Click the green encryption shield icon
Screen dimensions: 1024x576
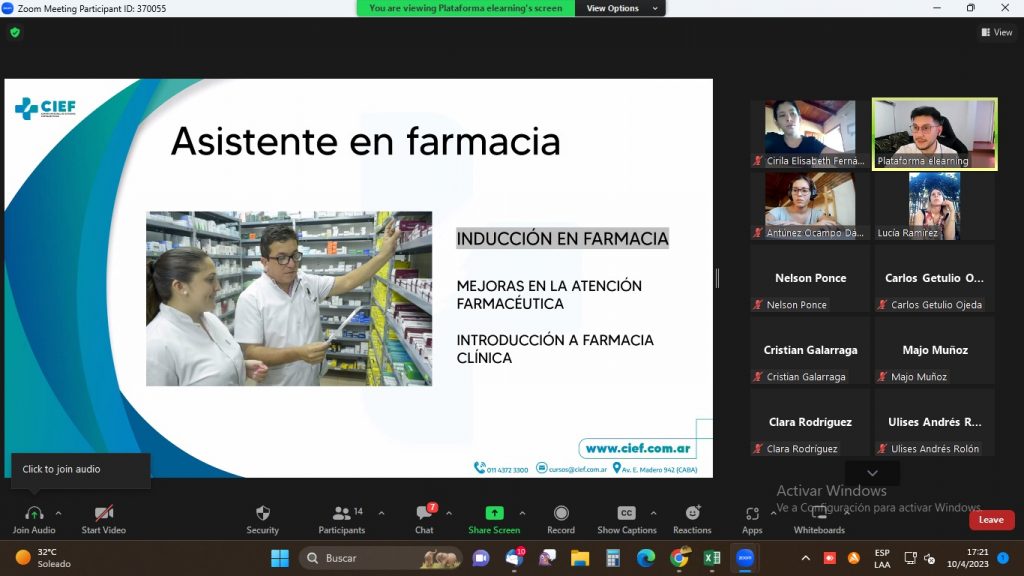15,32
